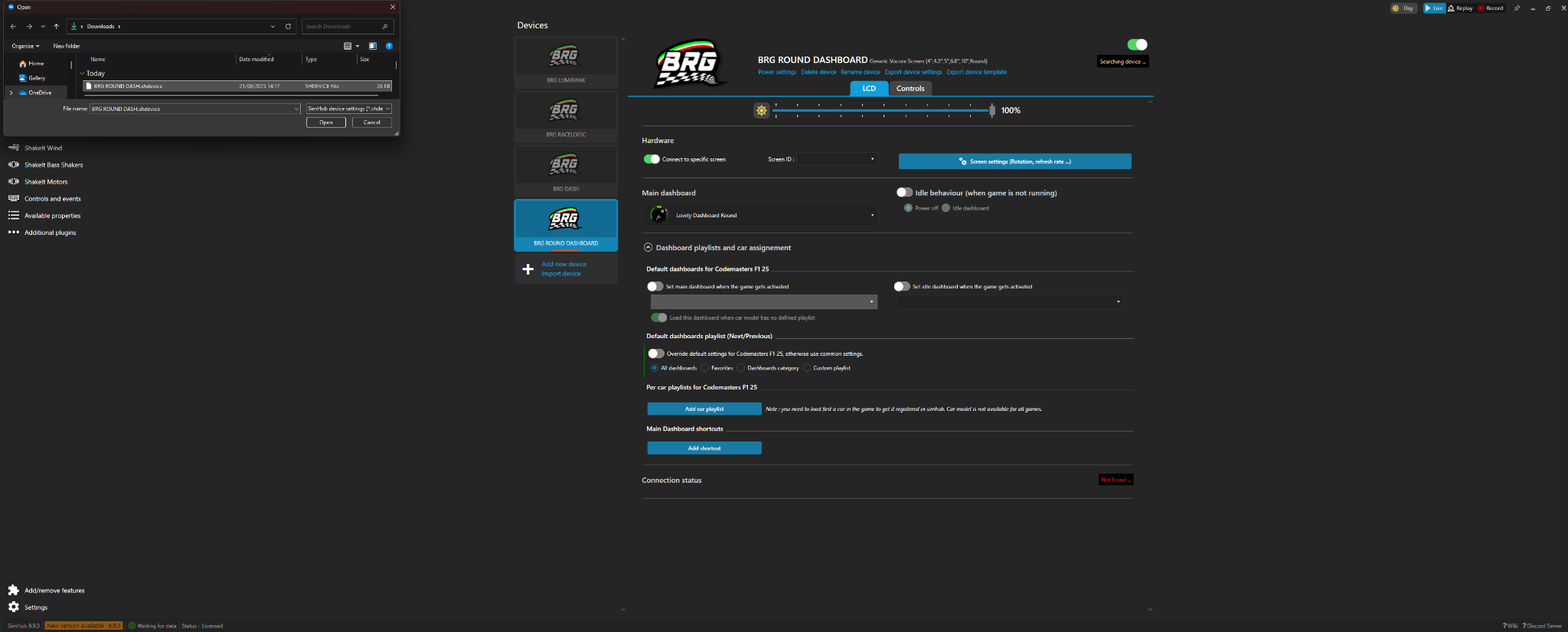Toggle Set main dashboard when game activated
Screen dimensions: 1568x632
pos(655,286)
